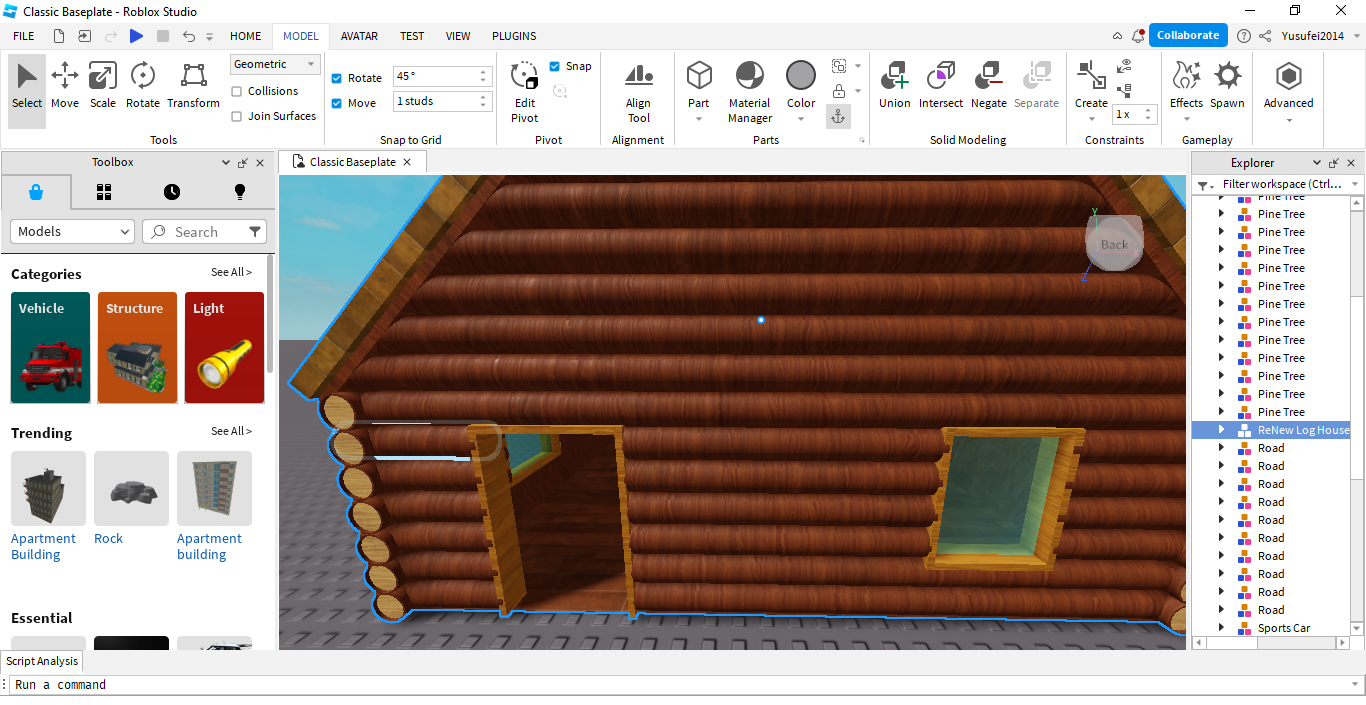Open the Material Manager

click(749, 92)
